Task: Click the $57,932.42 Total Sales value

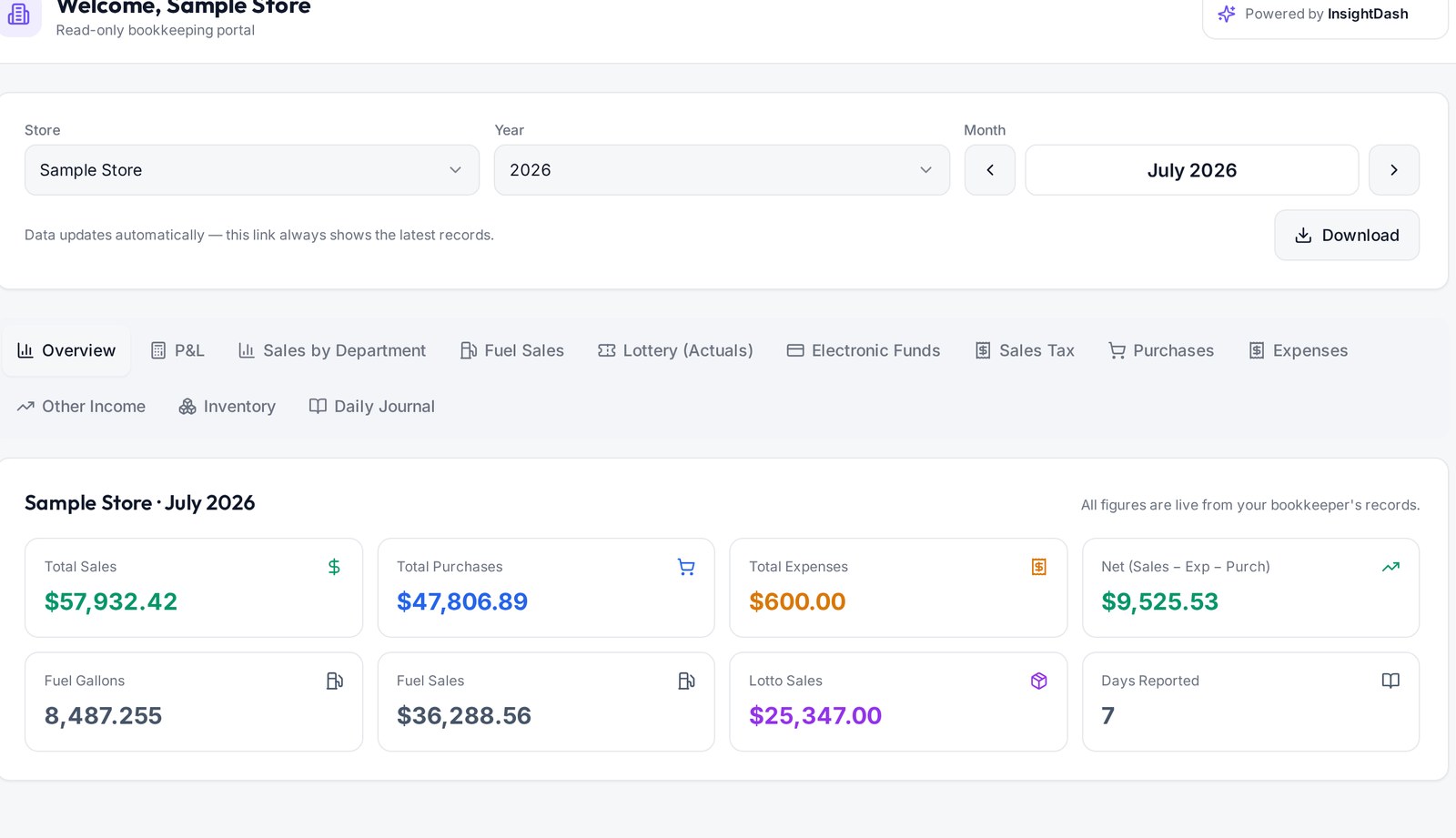Action: pyautogui.click(x=111, y=601)
